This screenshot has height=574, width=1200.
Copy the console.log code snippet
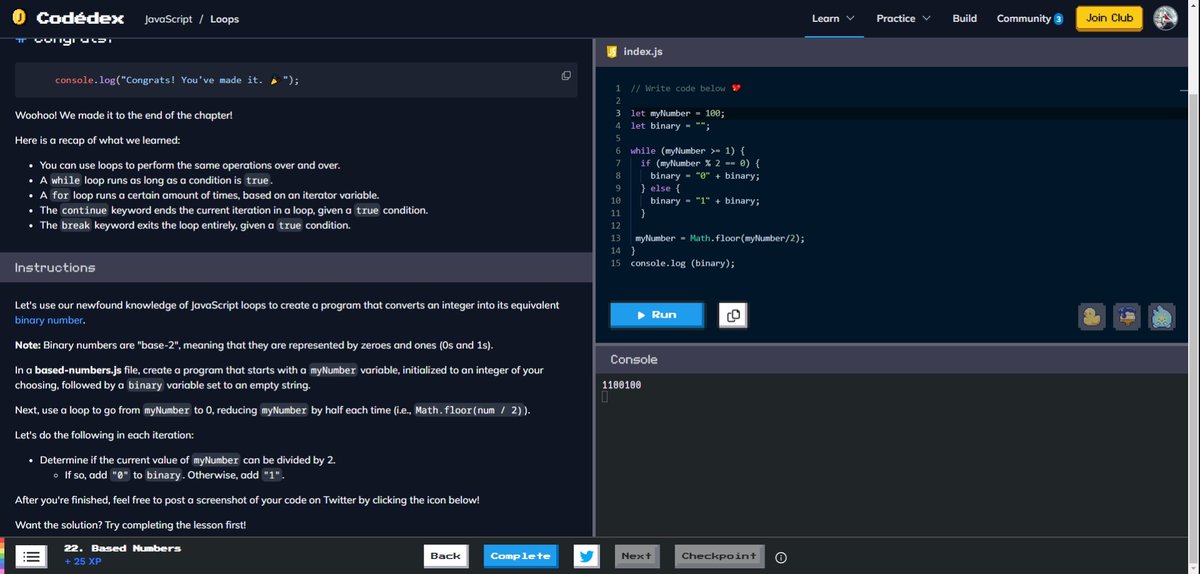point(566,76)
